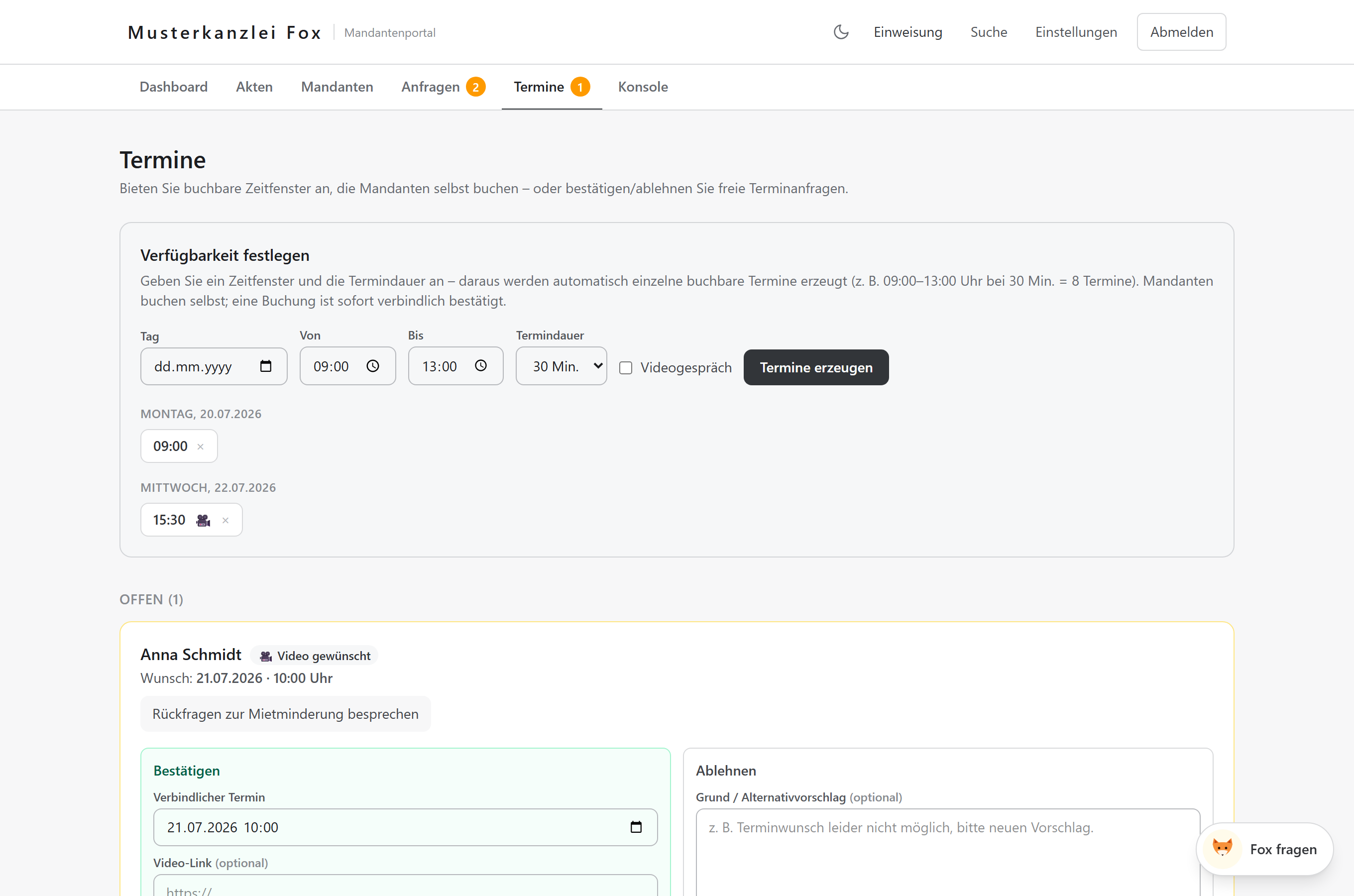Open the Termindauer dropdown
Screen dimensions: 1354x896
pos(562,366)
